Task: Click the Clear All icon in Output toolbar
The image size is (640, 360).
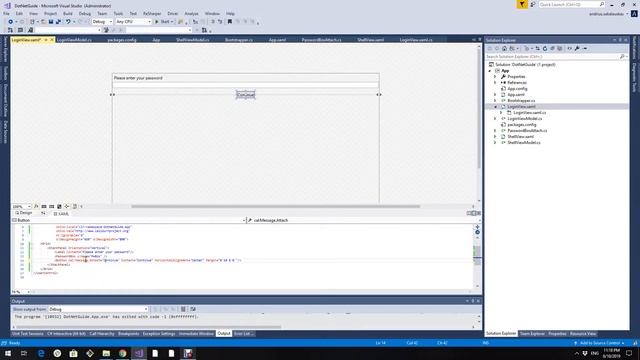Action: pyautogui.click(x=183, y=309)
